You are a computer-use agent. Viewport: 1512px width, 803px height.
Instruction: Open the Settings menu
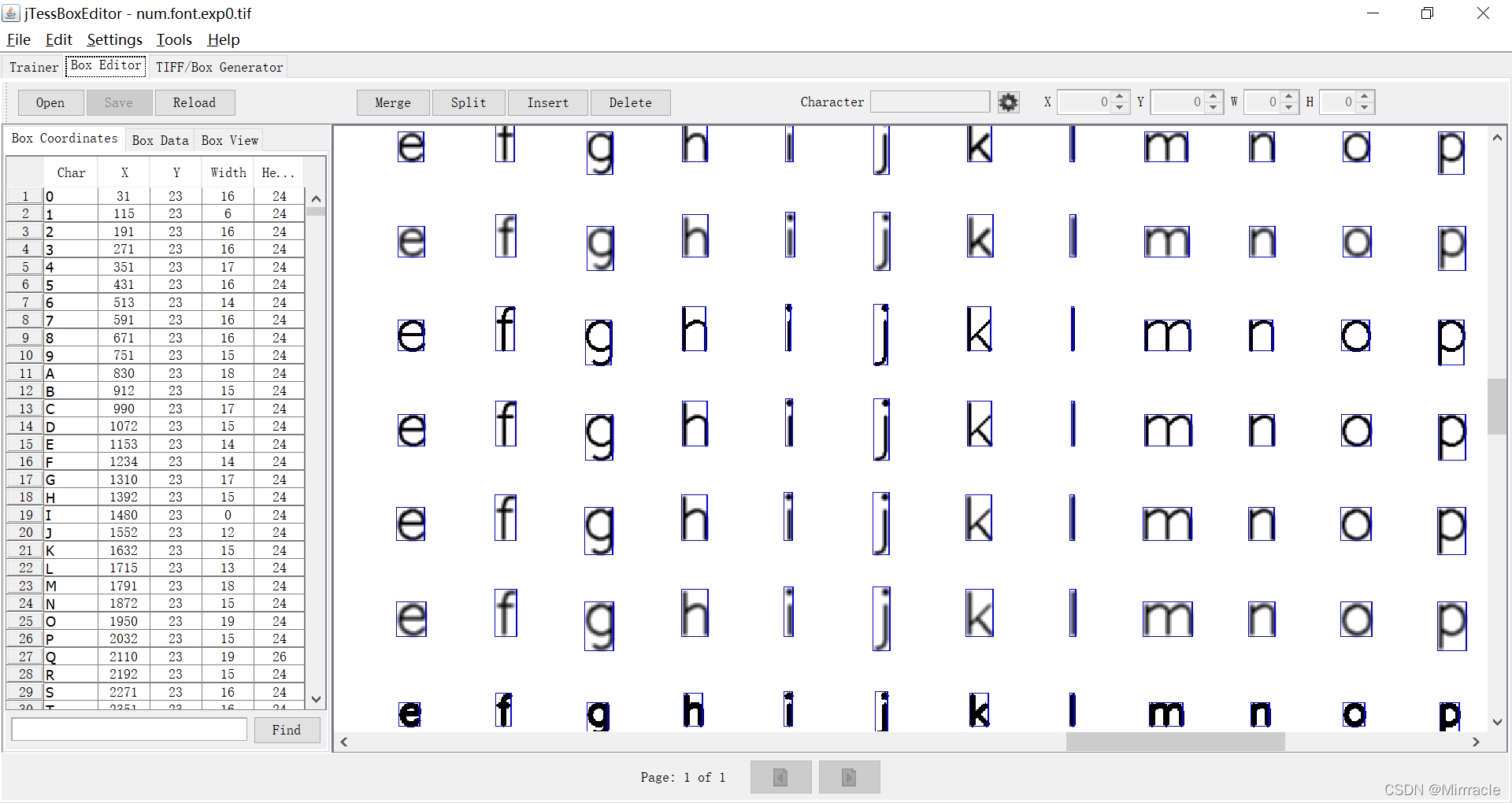point(114,39)
